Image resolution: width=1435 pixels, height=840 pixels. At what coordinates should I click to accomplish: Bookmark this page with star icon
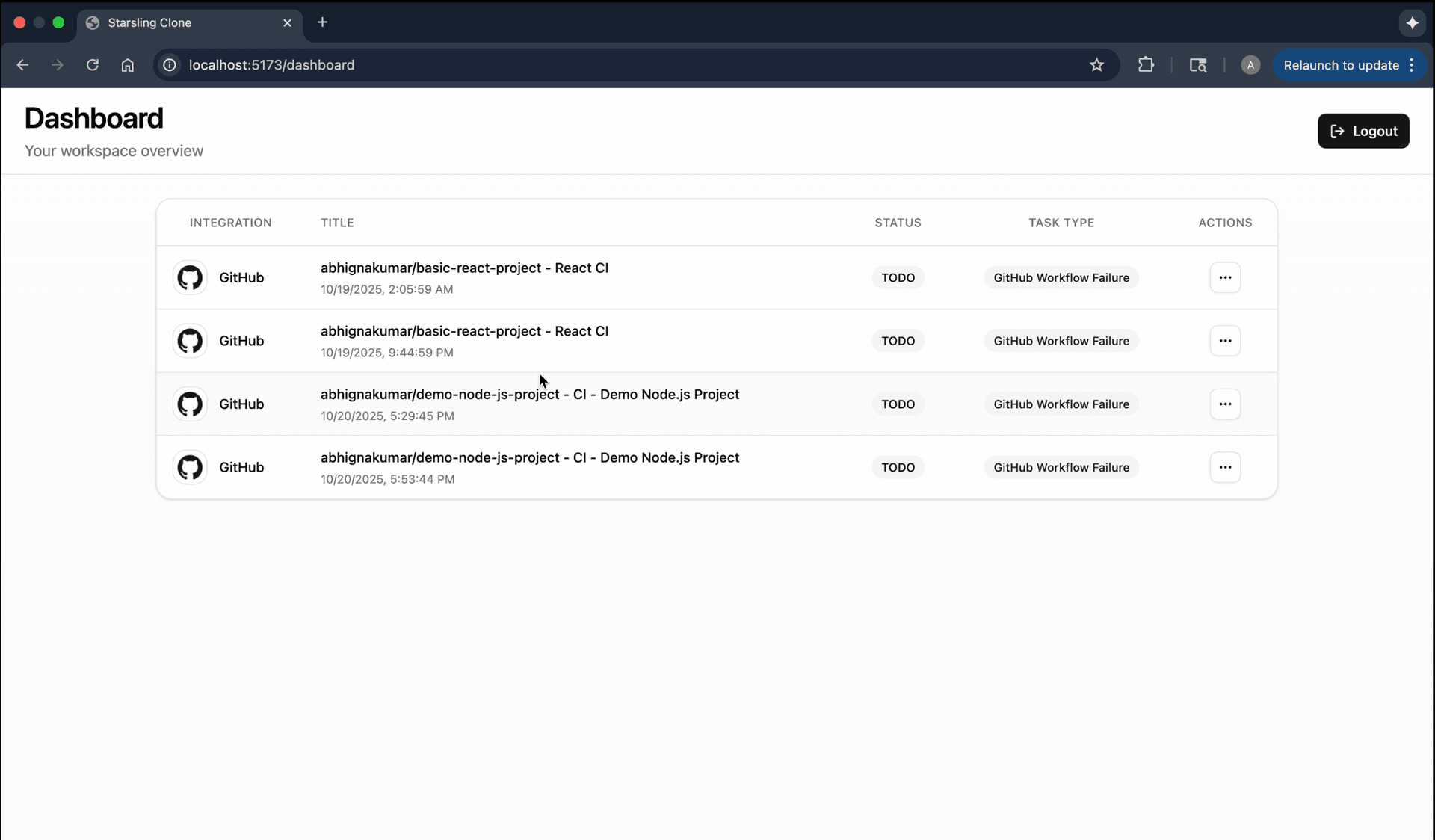[x=1096, y=65]
